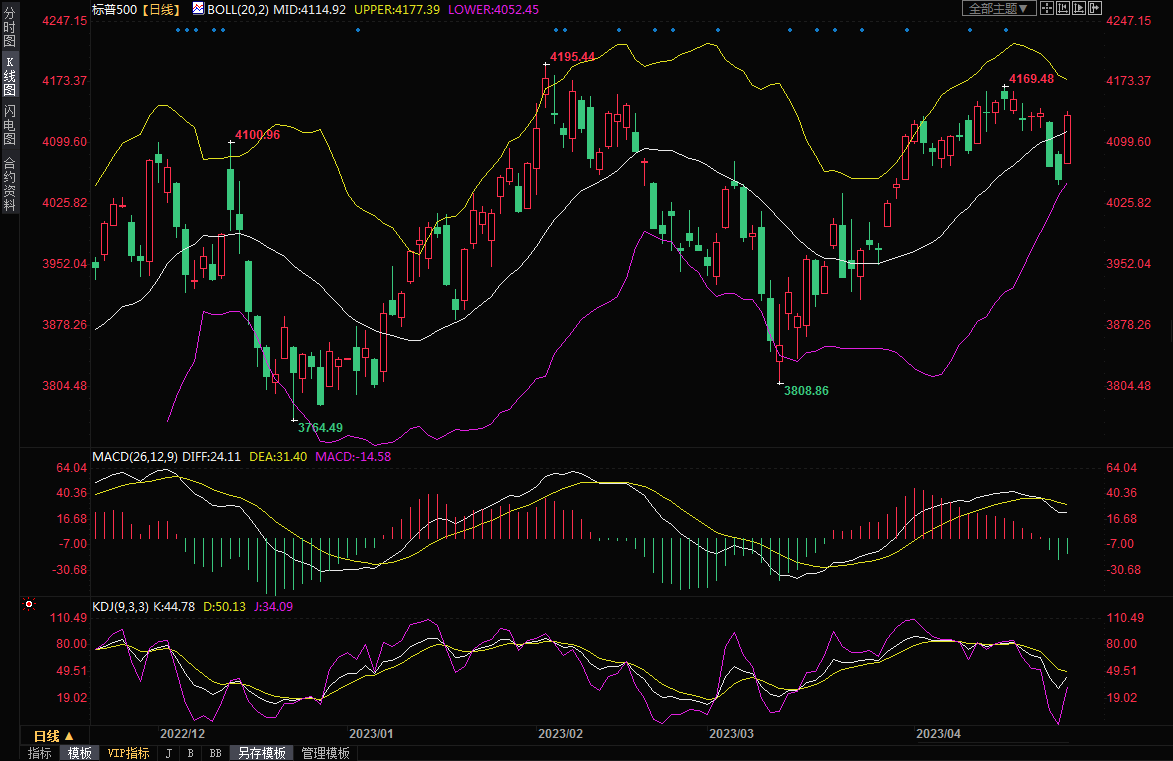
Task: Toggle the B template button
Action: point(191,753)
